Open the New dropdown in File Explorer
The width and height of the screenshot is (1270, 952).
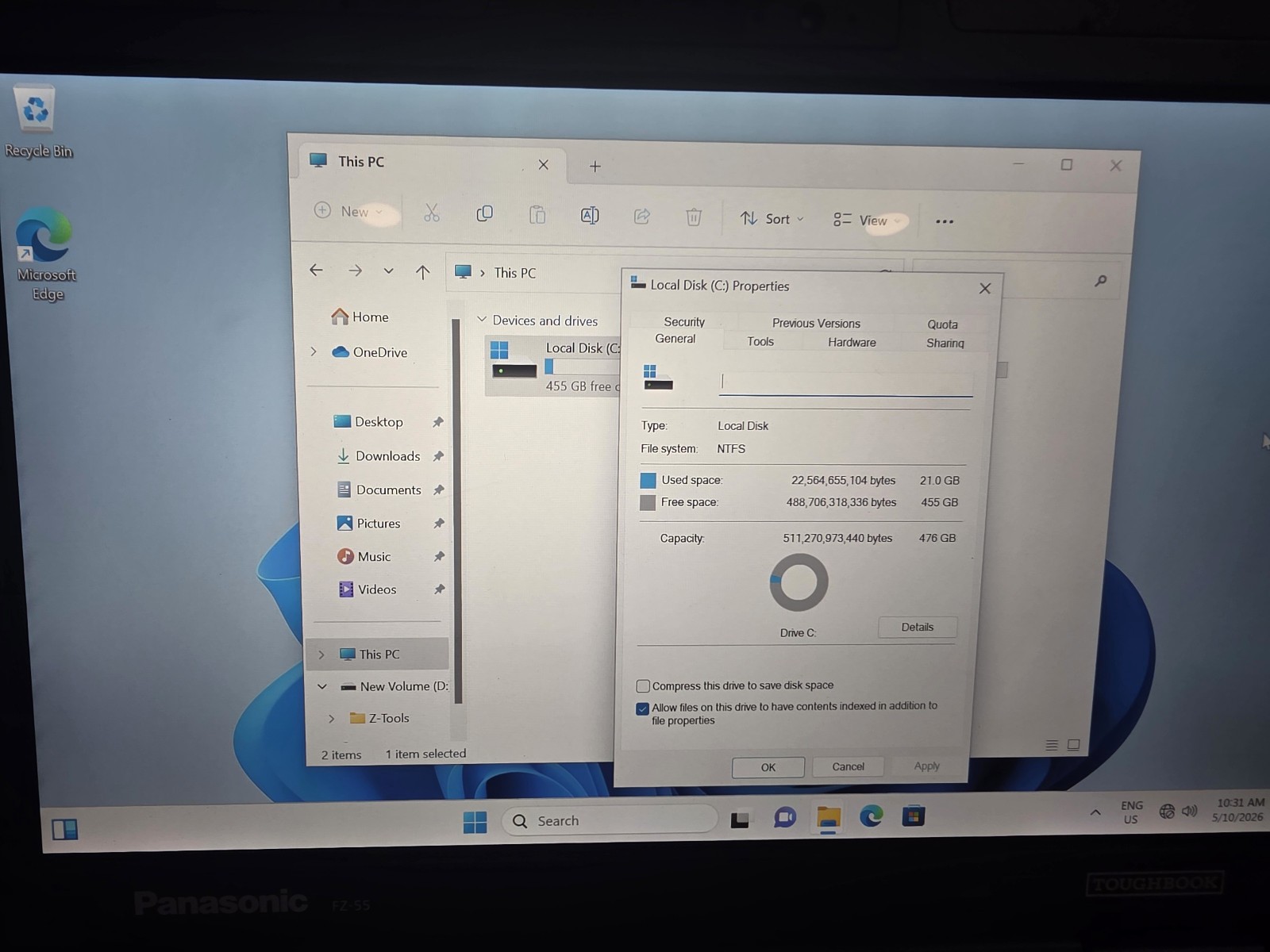coord(350,211)
